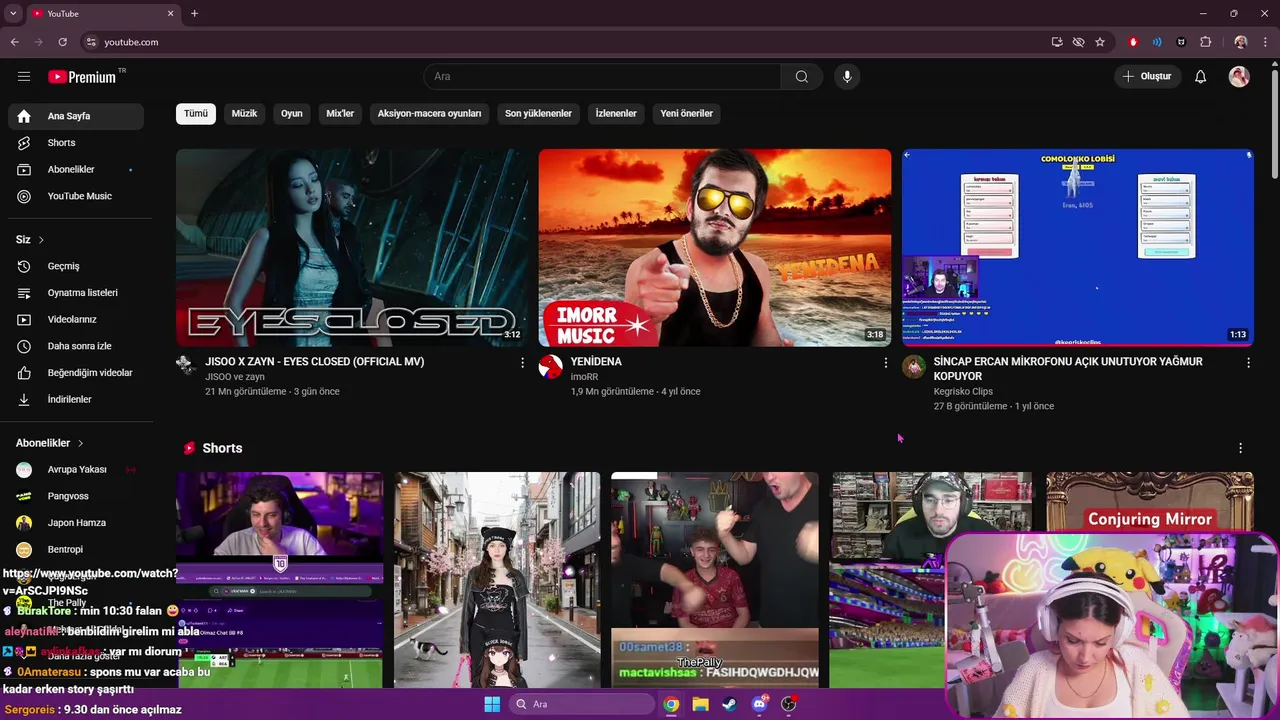Image resolution: width=1280 pixels, height=720 pixels.
Task: Select the Oyun filter chip
Action: pyautogui.click(x=292, y=114)
